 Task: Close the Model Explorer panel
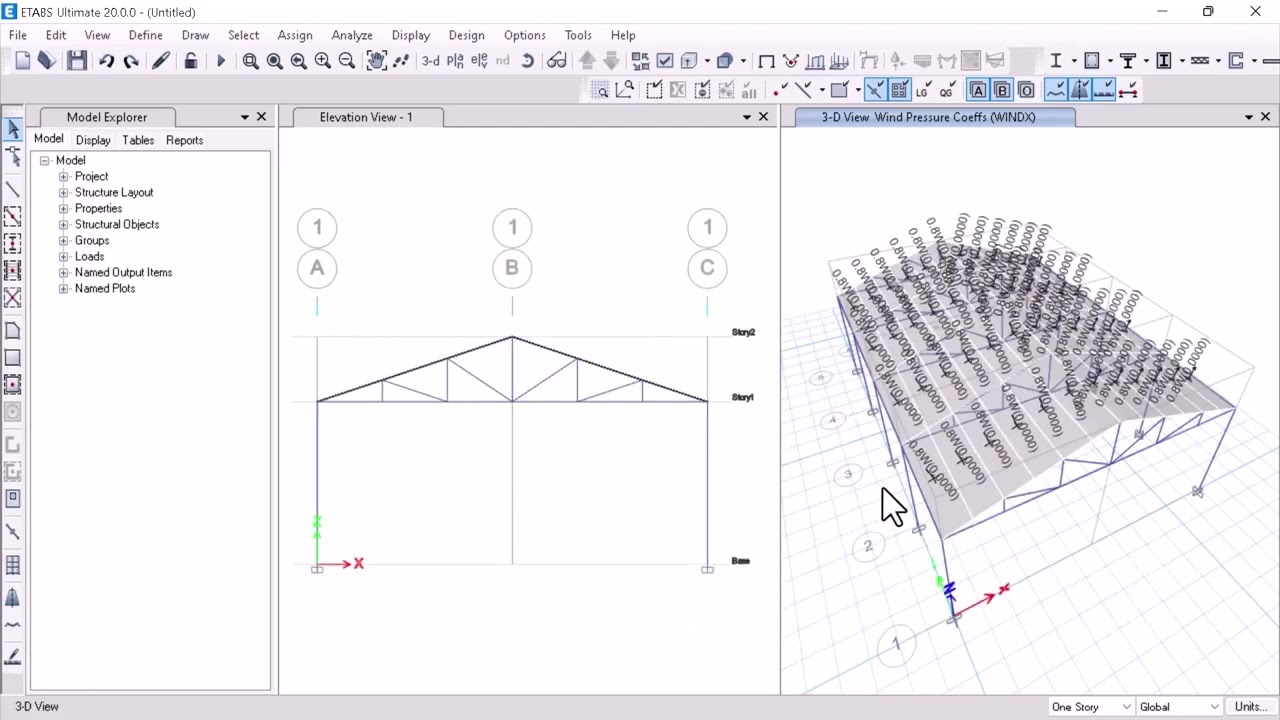pyautogui.click(x=262, y=117)
